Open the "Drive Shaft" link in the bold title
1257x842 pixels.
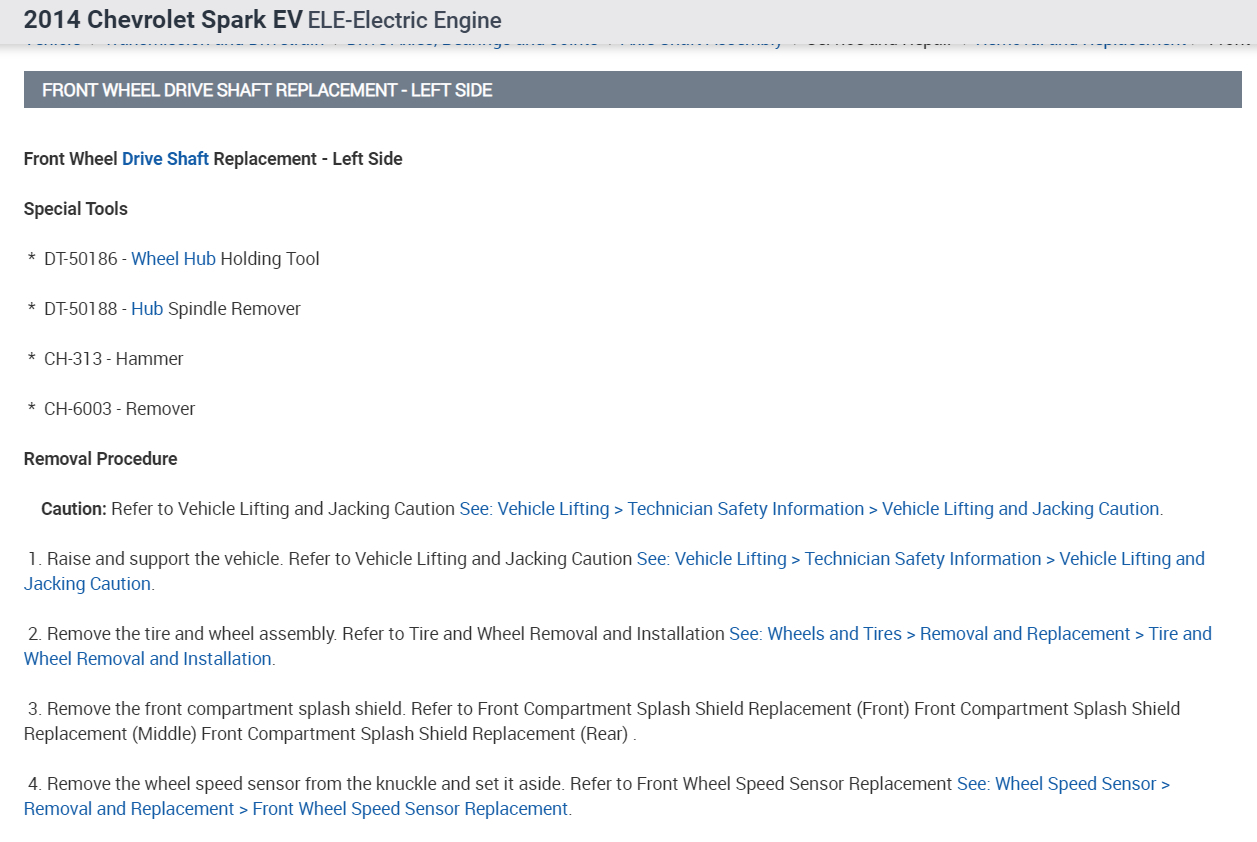point(165,159)
